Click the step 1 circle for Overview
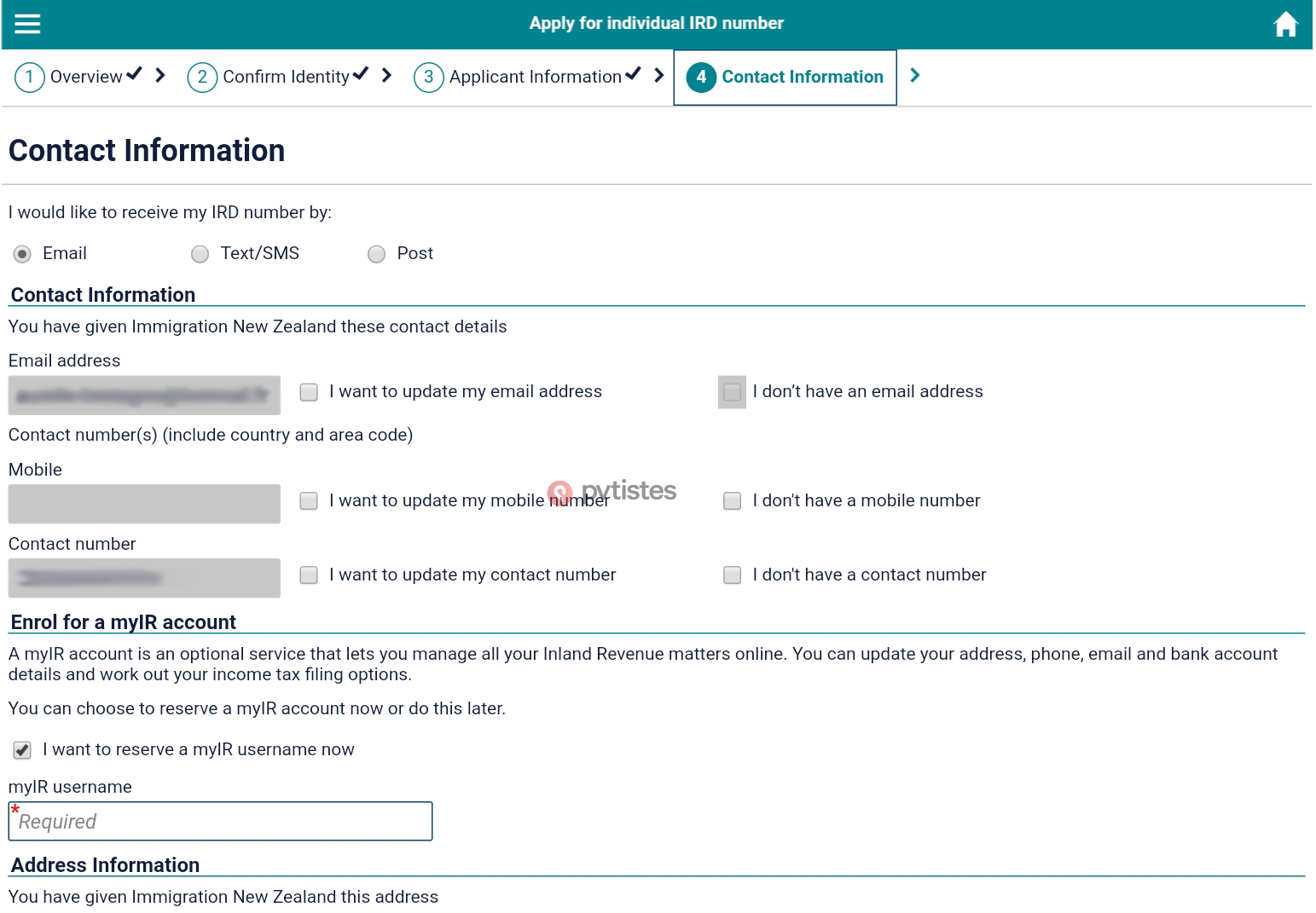1316x913 pixels. click(29, 78)
